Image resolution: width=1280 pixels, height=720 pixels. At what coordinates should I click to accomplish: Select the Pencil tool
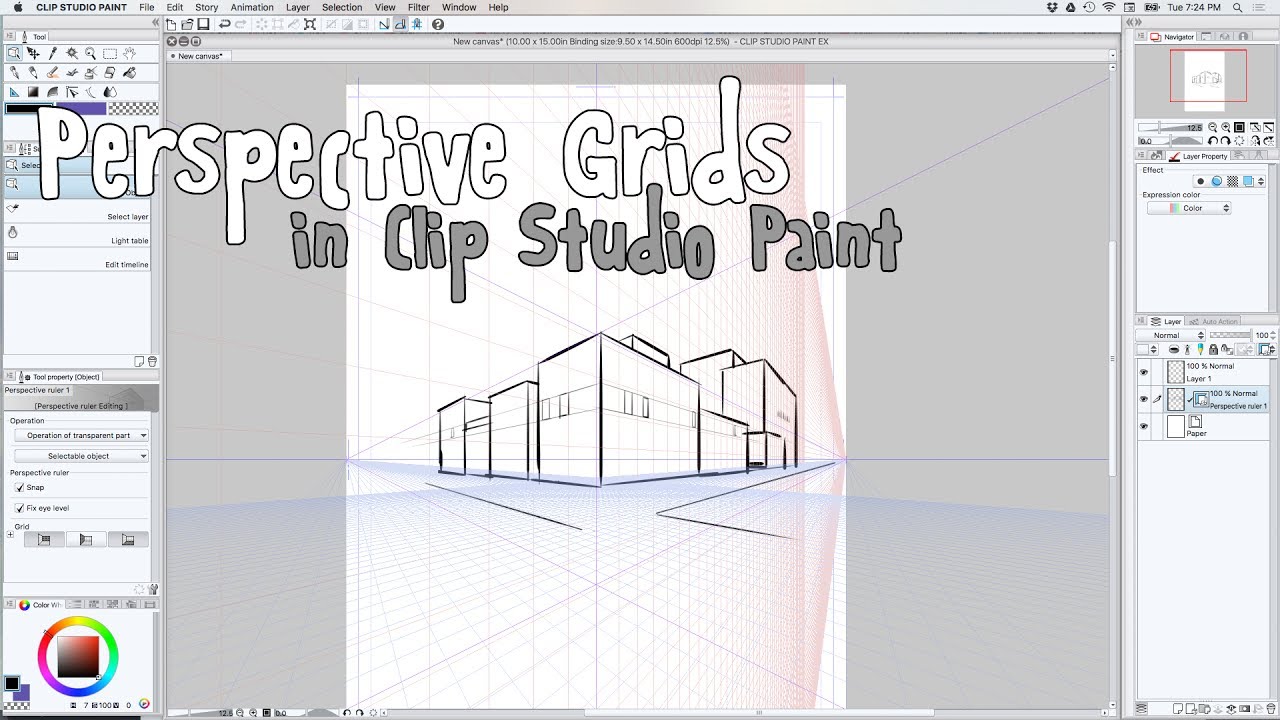tap(33, 73)
